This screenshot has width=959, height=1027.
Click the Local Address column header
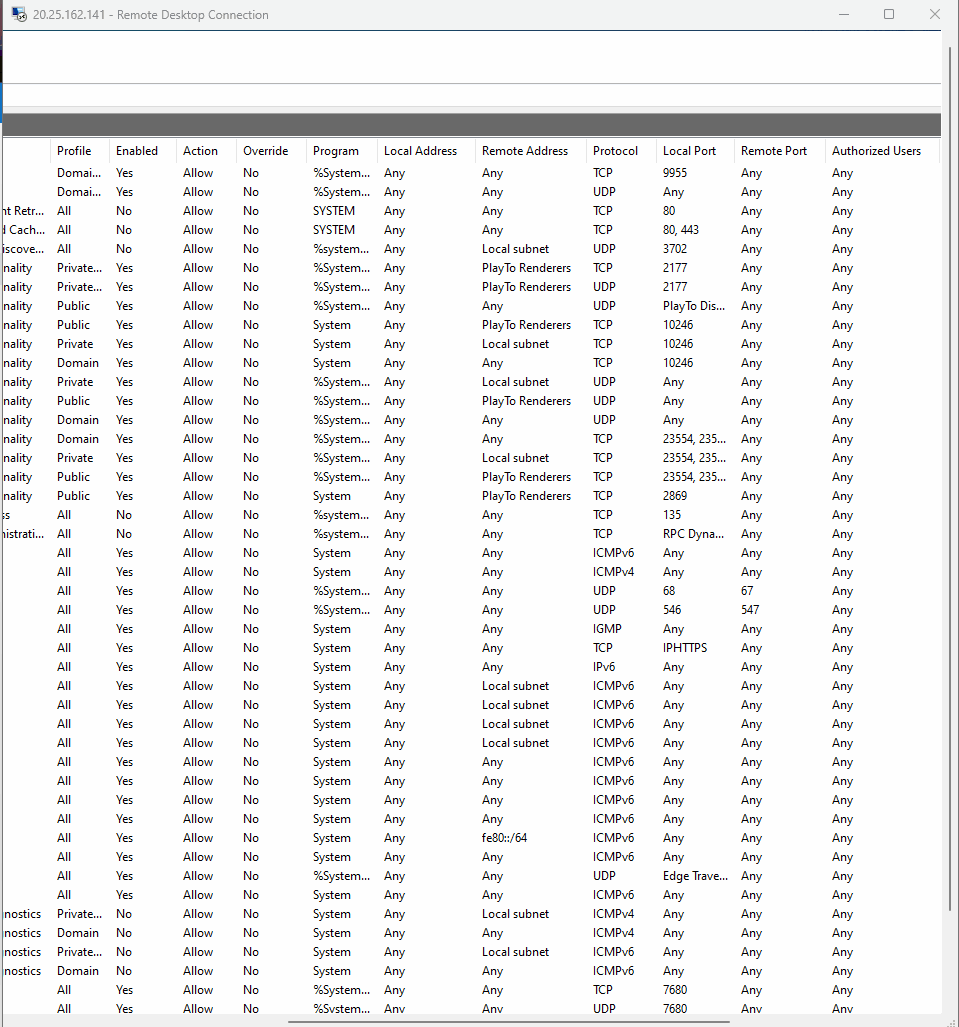click(421, 151)
